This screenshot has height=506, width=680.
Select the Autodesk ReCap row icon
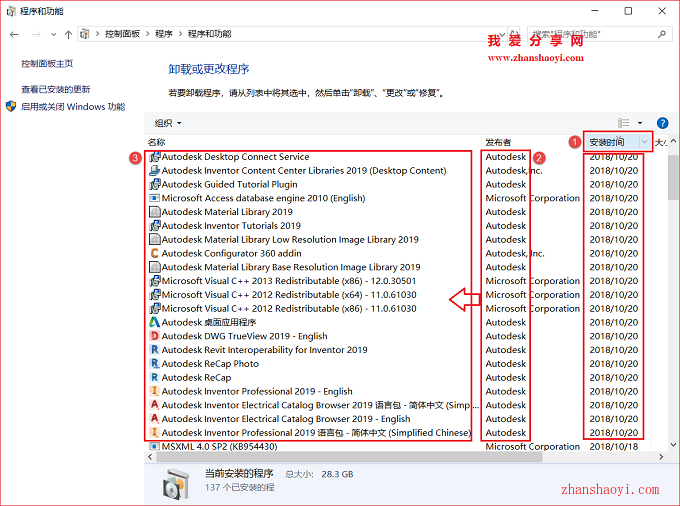[x=154, y=378]
